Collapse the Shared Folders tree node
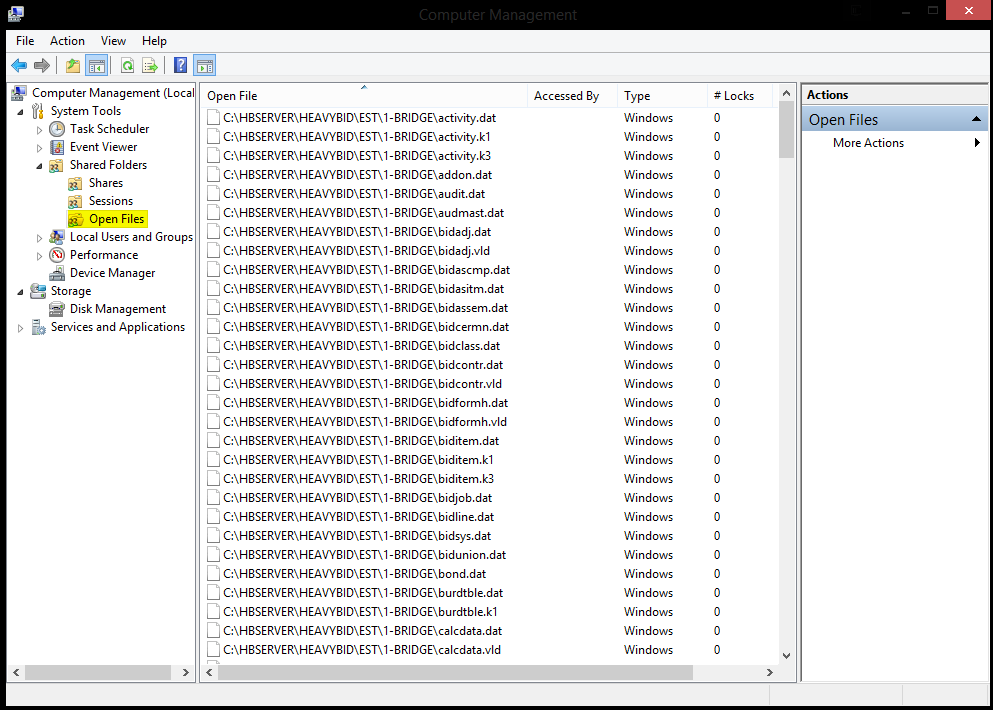This screenshot has width=993, height=710. [40, 166]
